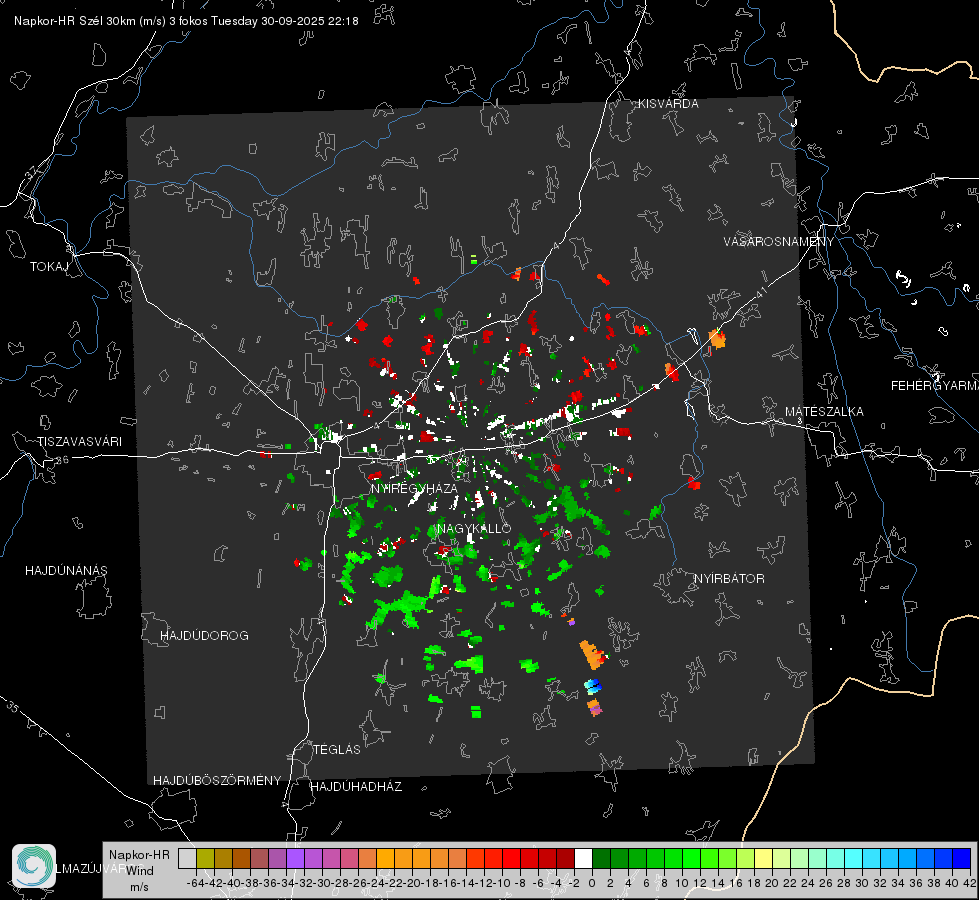Click the NYÍRBÁTOR map label
This screenshot has height=900, width=979.
click(x=729, y=578)
